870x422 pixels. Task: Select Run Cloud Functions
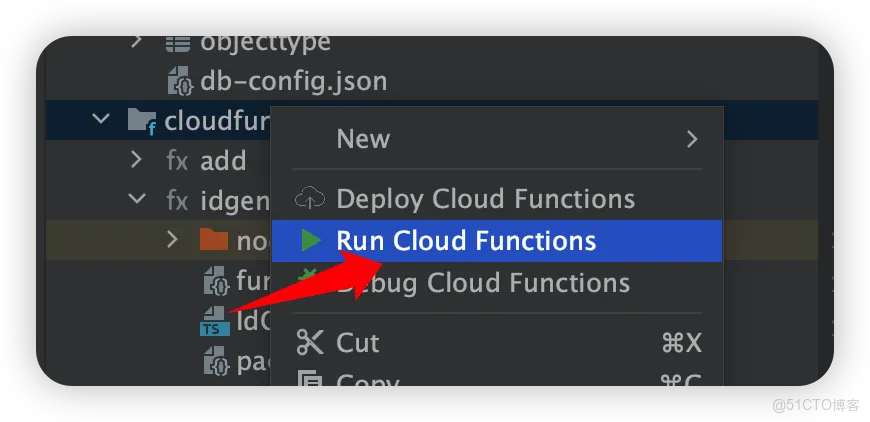coord(497,241)
